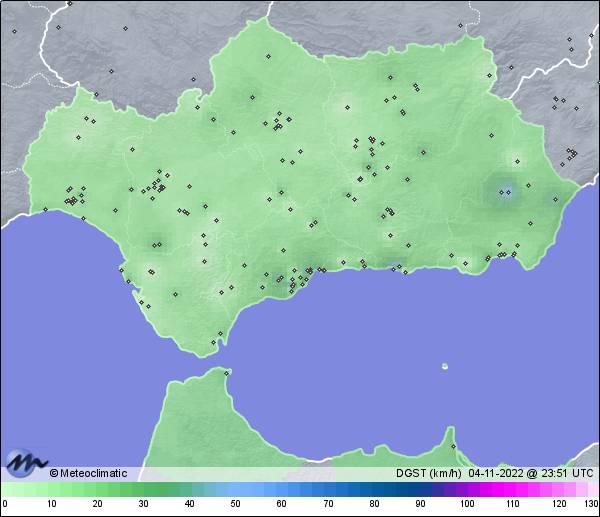Click legend value 30

[x=143, y=504]
